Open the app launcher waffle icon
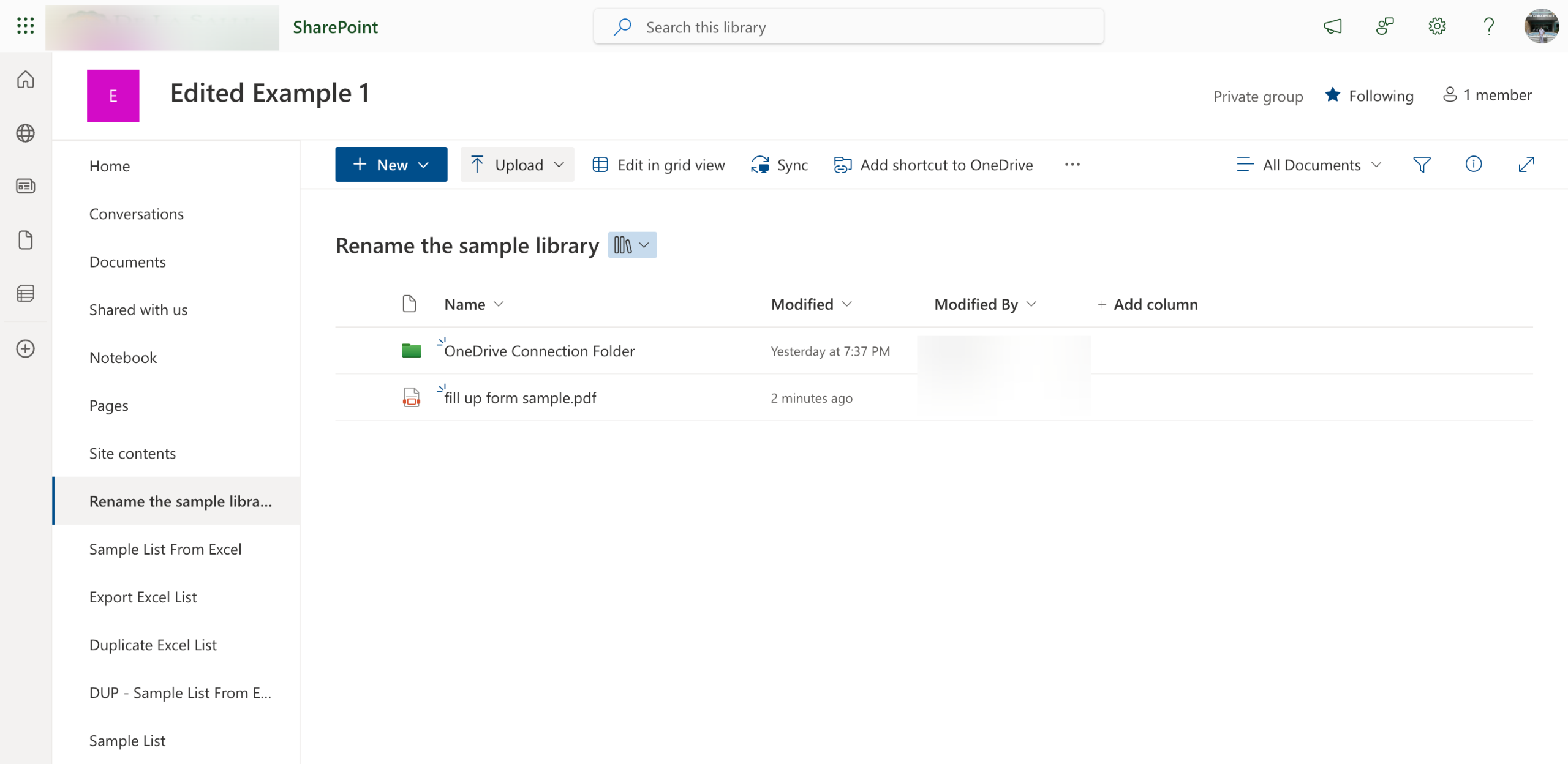1568x764 pixels. point(25,26)
